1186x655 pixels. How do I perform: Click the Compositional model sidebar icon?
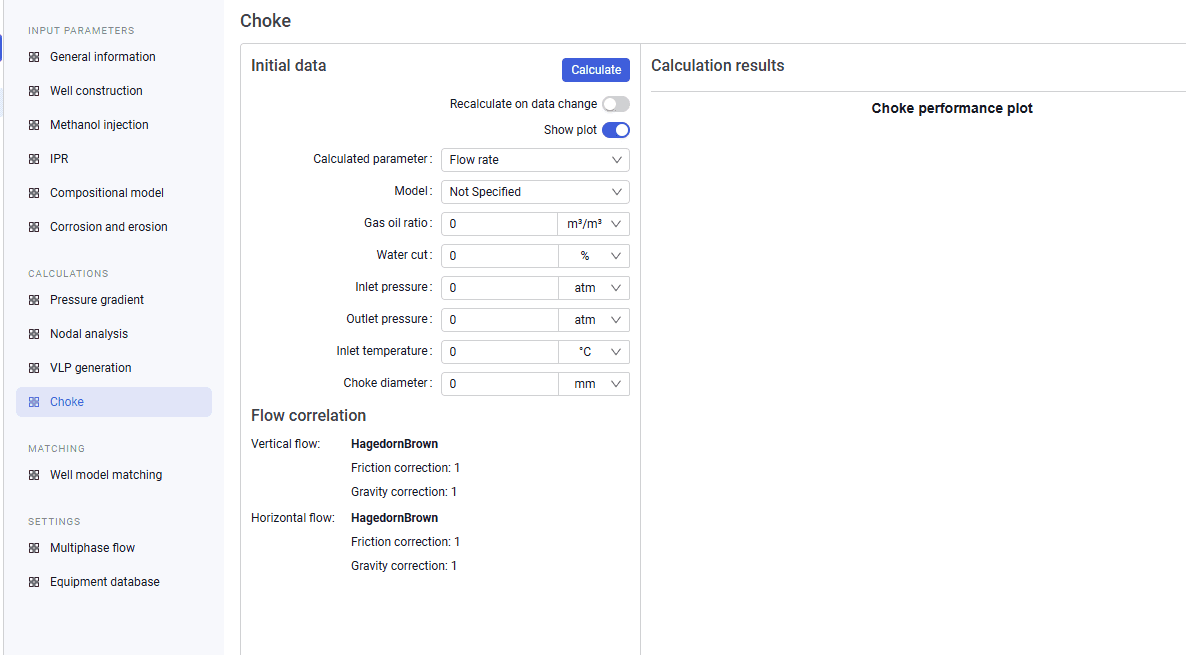point(34,194)
